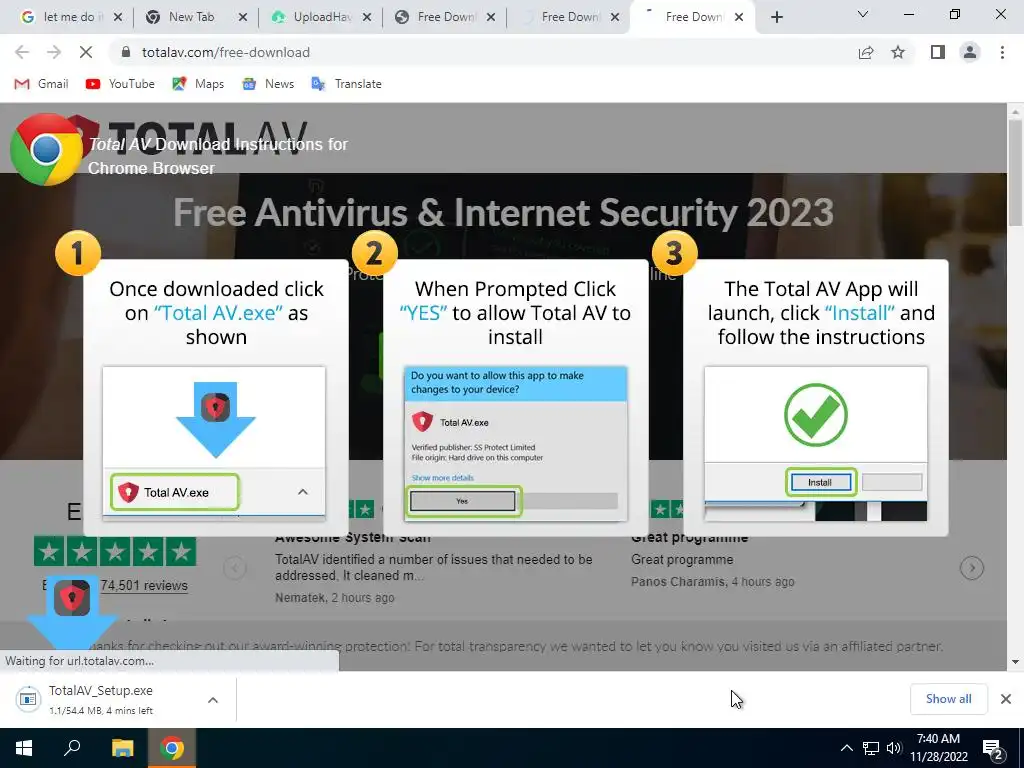Click the TotalAV_Setup.exe file icon

pos(28,699)
